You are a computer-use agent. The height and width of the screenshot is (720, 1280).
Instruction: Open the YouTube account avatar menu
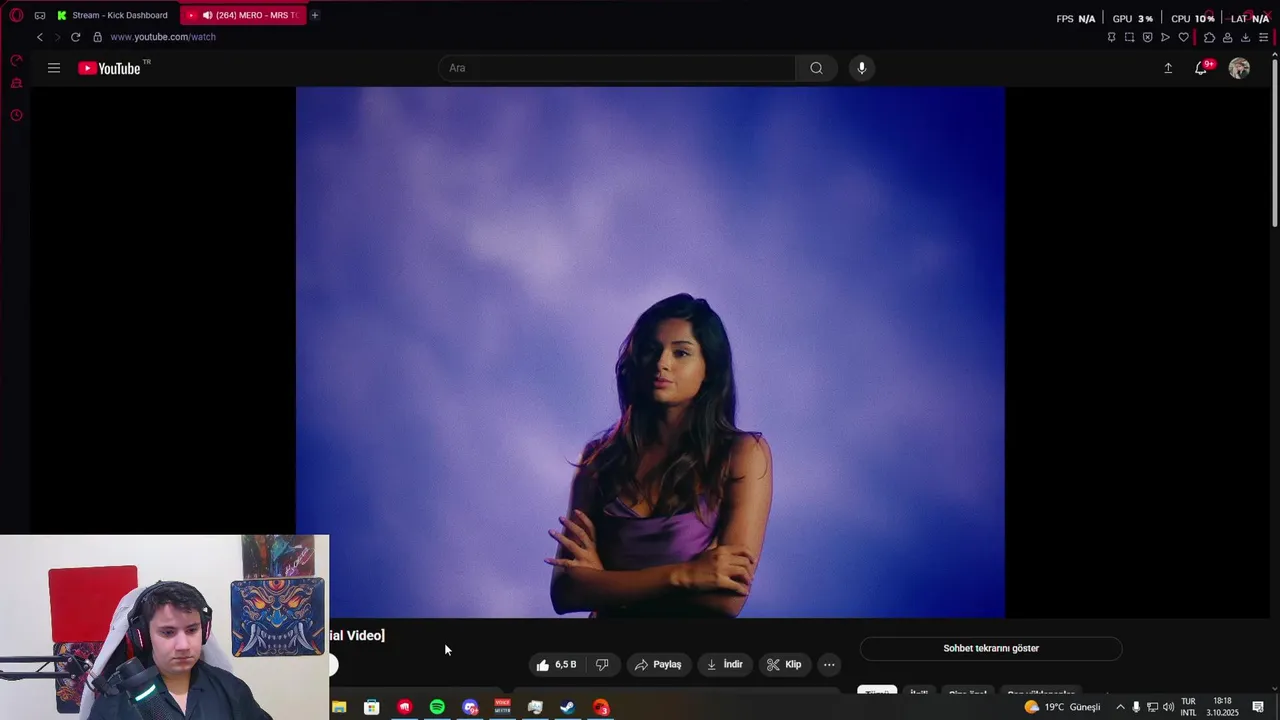[x=1239, y=68]
